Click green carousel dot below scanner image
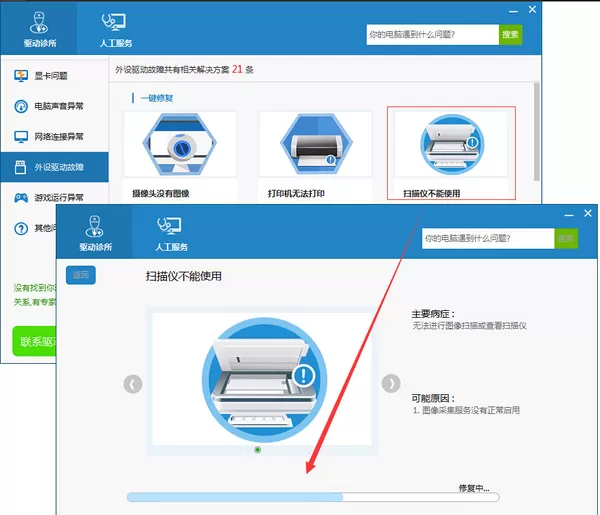 point(258,450)
